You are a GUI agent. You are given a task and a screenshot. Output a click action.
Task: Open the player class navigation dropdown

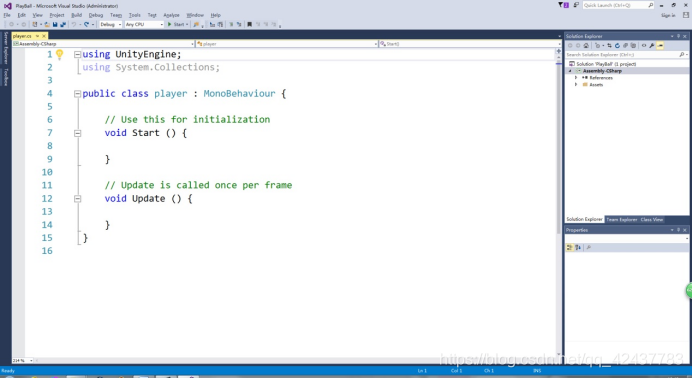[x=286, y=44]
